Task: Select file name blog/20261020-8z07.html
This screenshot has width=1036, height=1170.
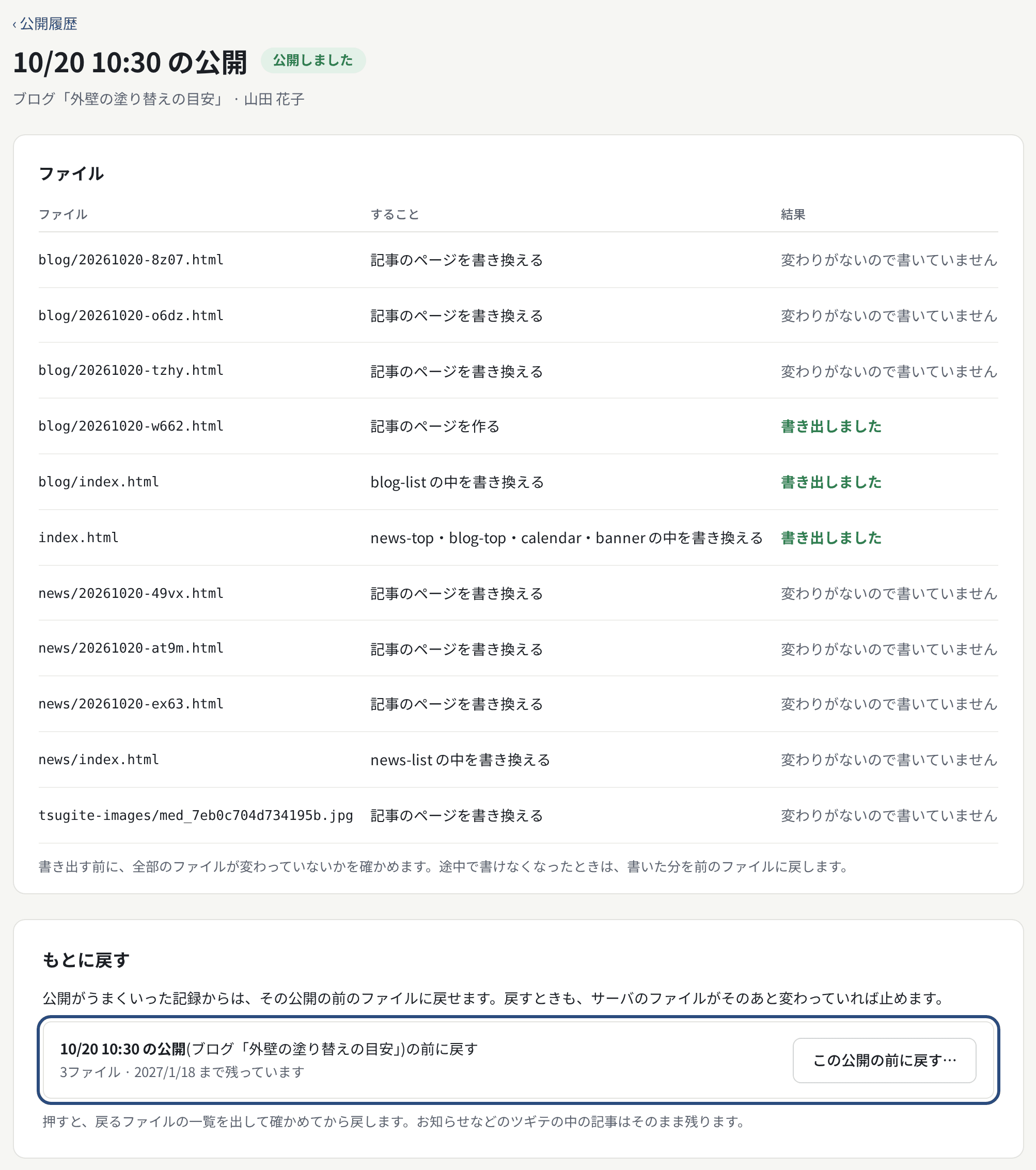Action: coord(131,260)
